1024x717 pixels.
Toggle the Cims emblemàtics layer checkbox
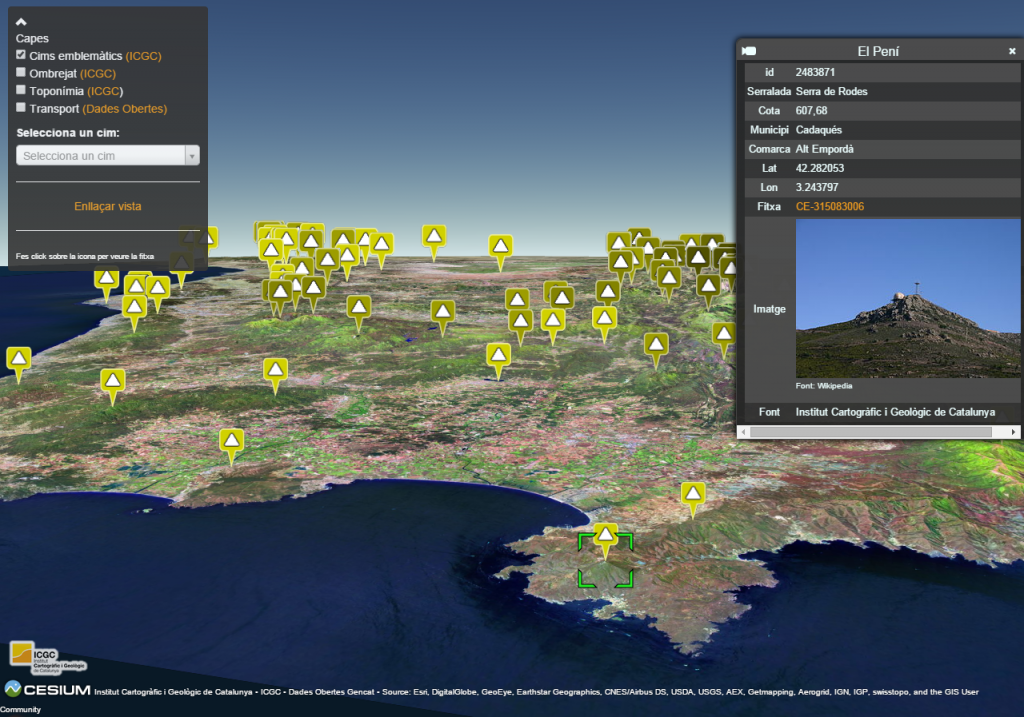21,55
